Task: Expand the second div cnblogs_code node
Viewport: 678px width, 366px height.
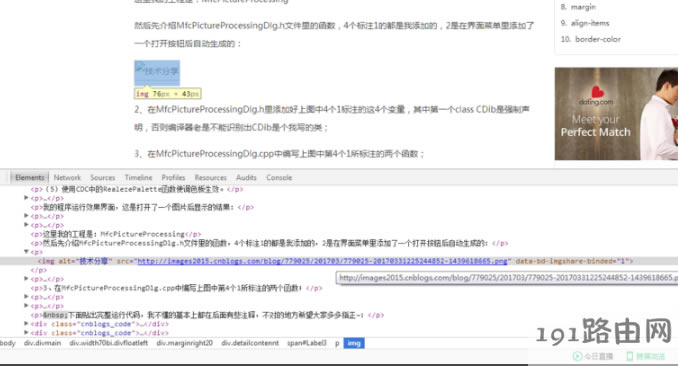Action: (26, 333)
